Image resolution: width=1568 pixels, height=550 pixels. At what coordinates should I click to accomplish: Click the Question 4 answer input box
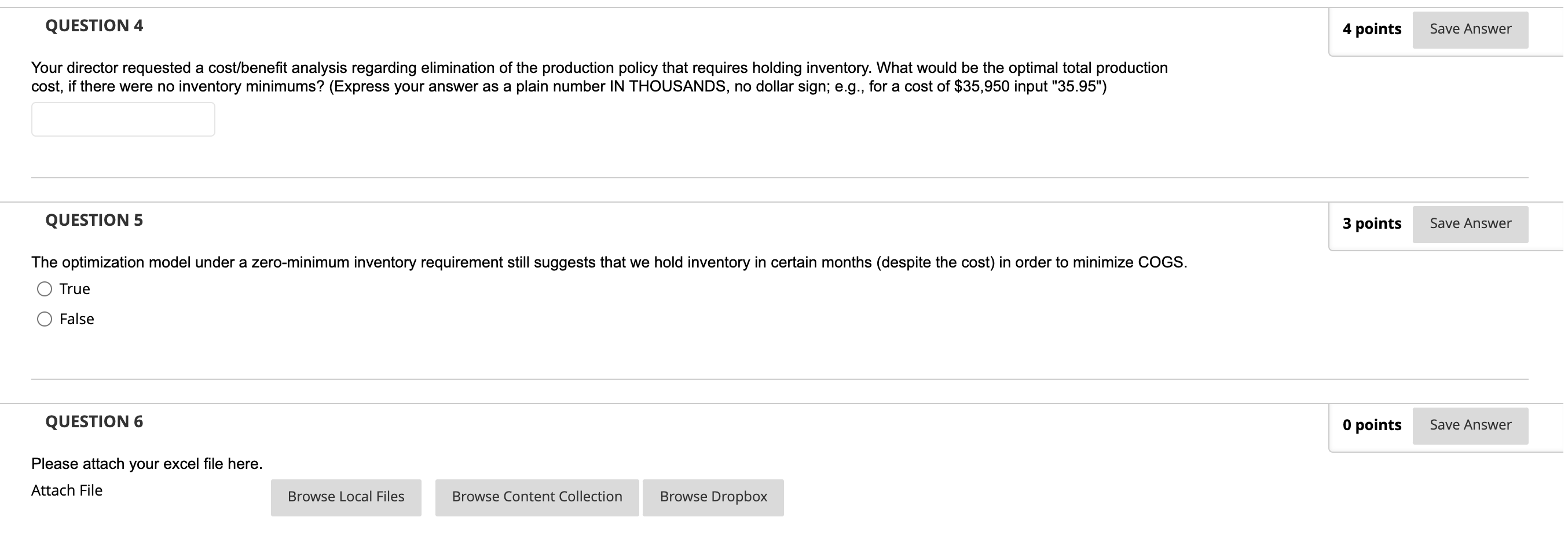coord(122,119)
